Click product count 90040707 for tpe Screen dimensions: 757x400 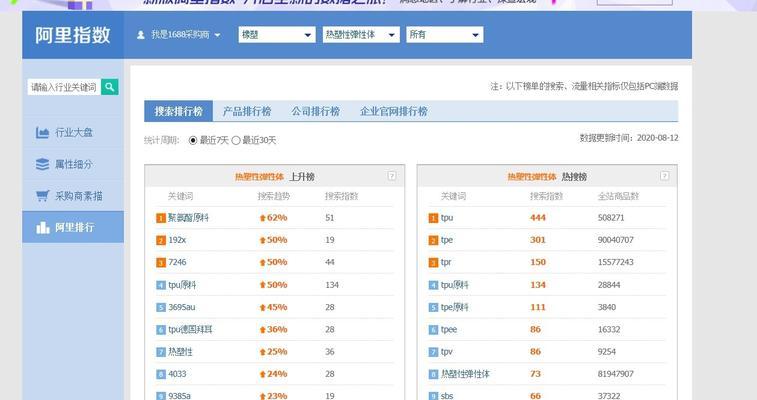[x=616, y=240]
